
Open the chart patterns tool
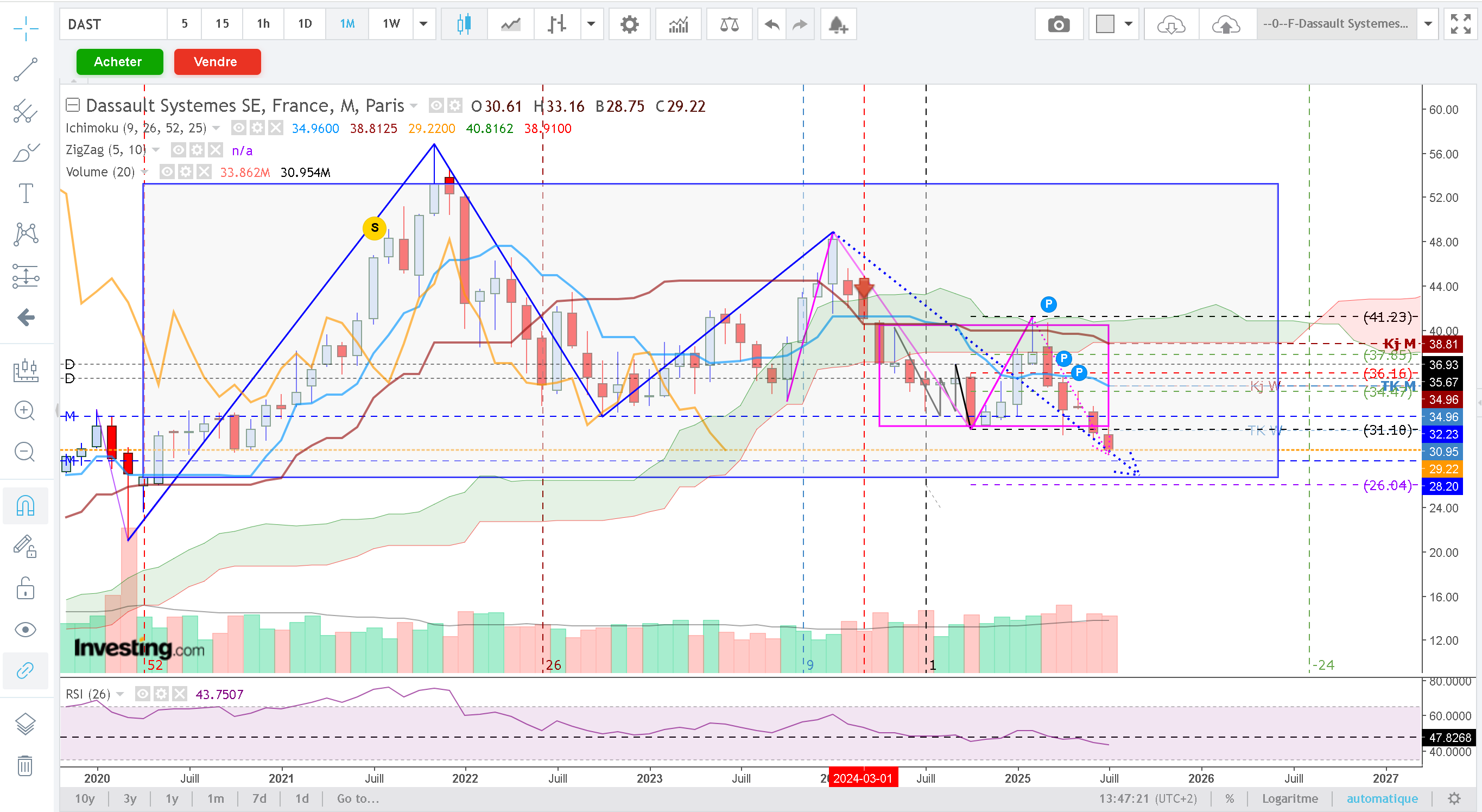(26, 234)
